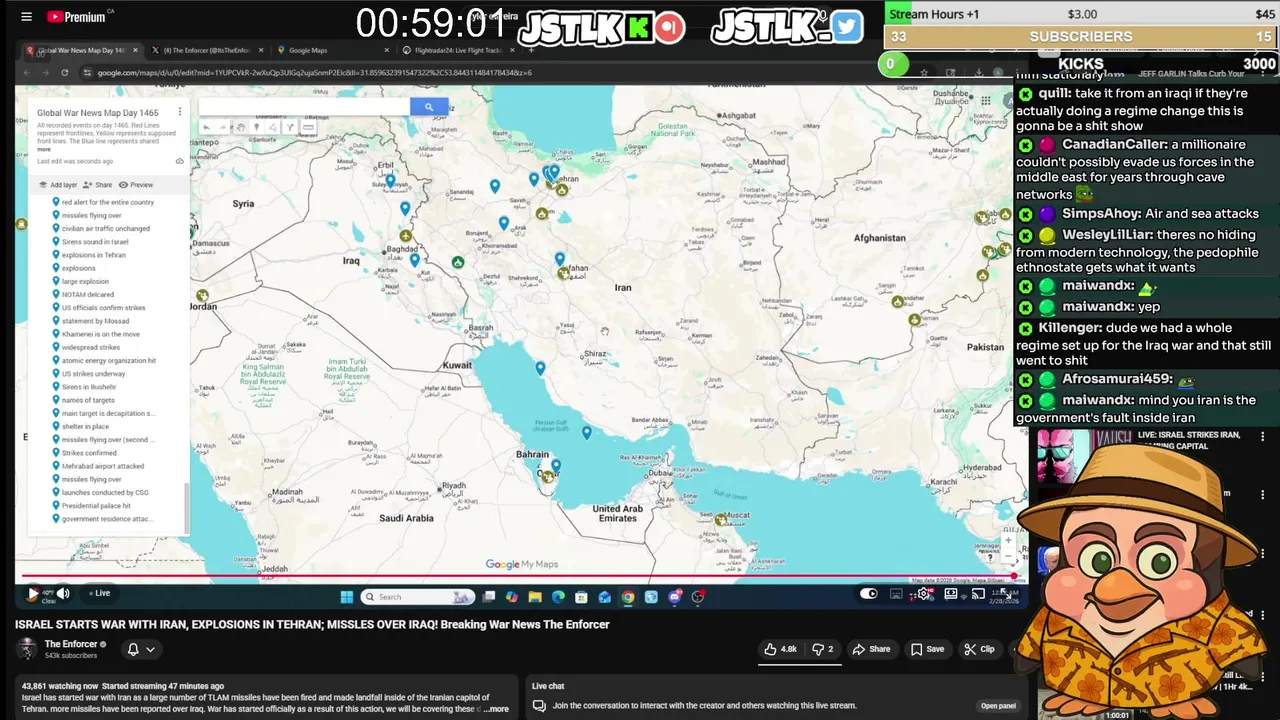Click the Add layer button
Viewport: 1280px width, 720px height.
click(x=58, y=185)
